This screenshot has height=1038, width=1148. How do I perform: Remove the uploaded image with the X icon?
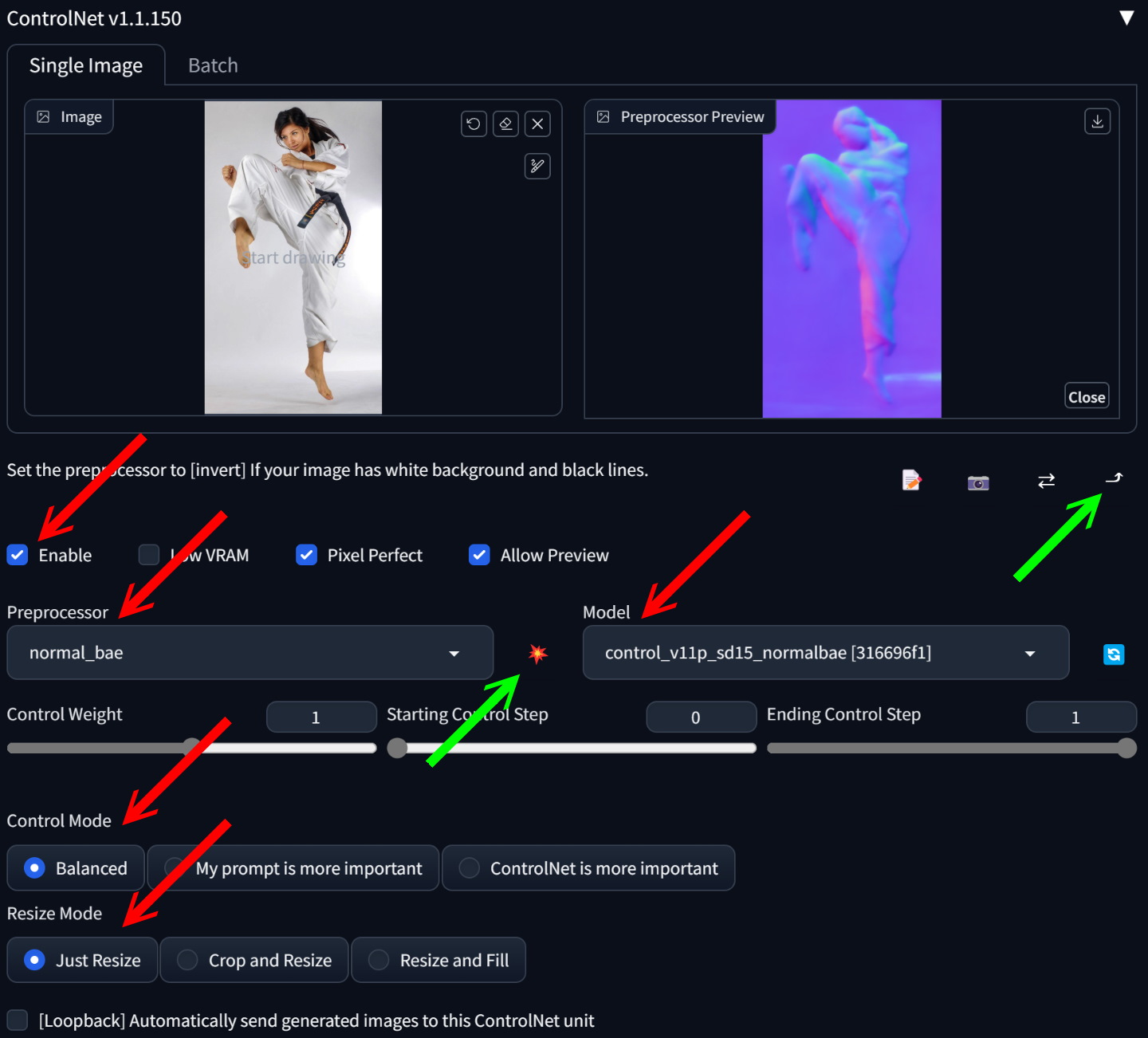tap(537, 124)
